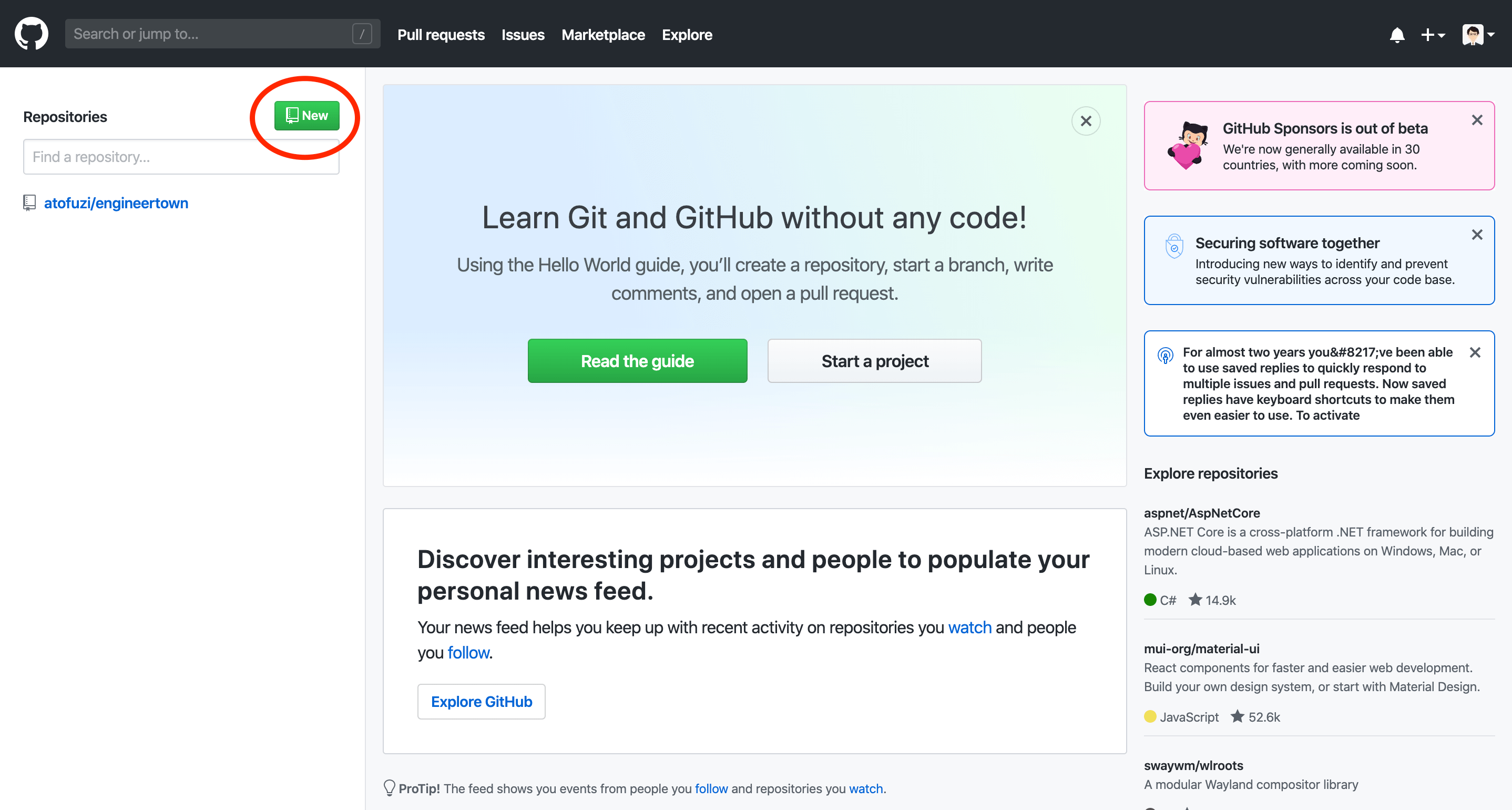Image resolution: width=1512 pixels, height=810 pixels.
Task: Open Marketplace in the header
Action: 603,35
